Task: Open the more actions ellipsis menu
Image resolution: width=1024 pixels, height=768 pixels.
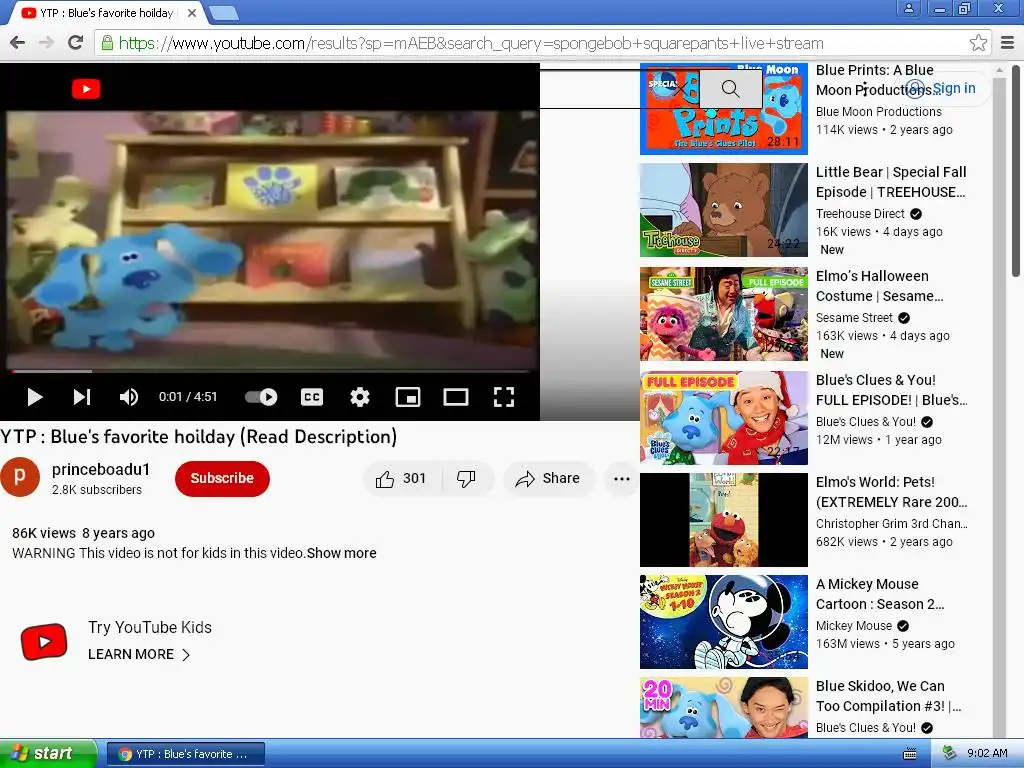Action: click(x=622, y=479)
